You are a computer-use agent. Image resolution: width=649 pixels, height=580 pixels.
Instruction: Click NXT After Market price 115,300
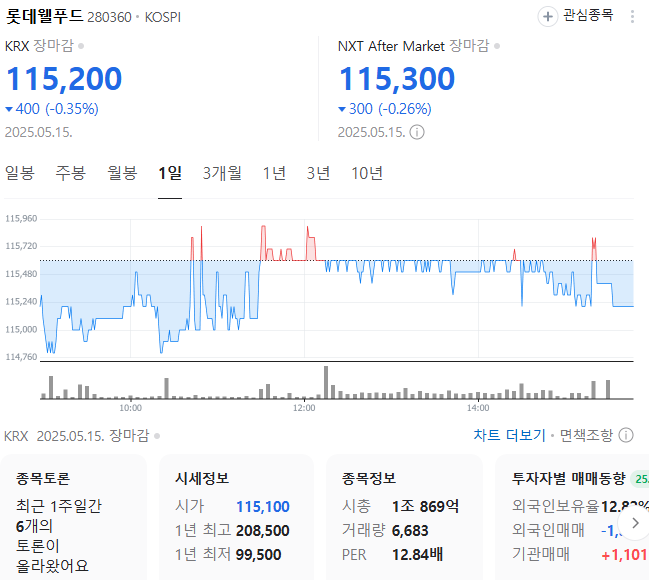pyautogui.click(x=397, y=78)
